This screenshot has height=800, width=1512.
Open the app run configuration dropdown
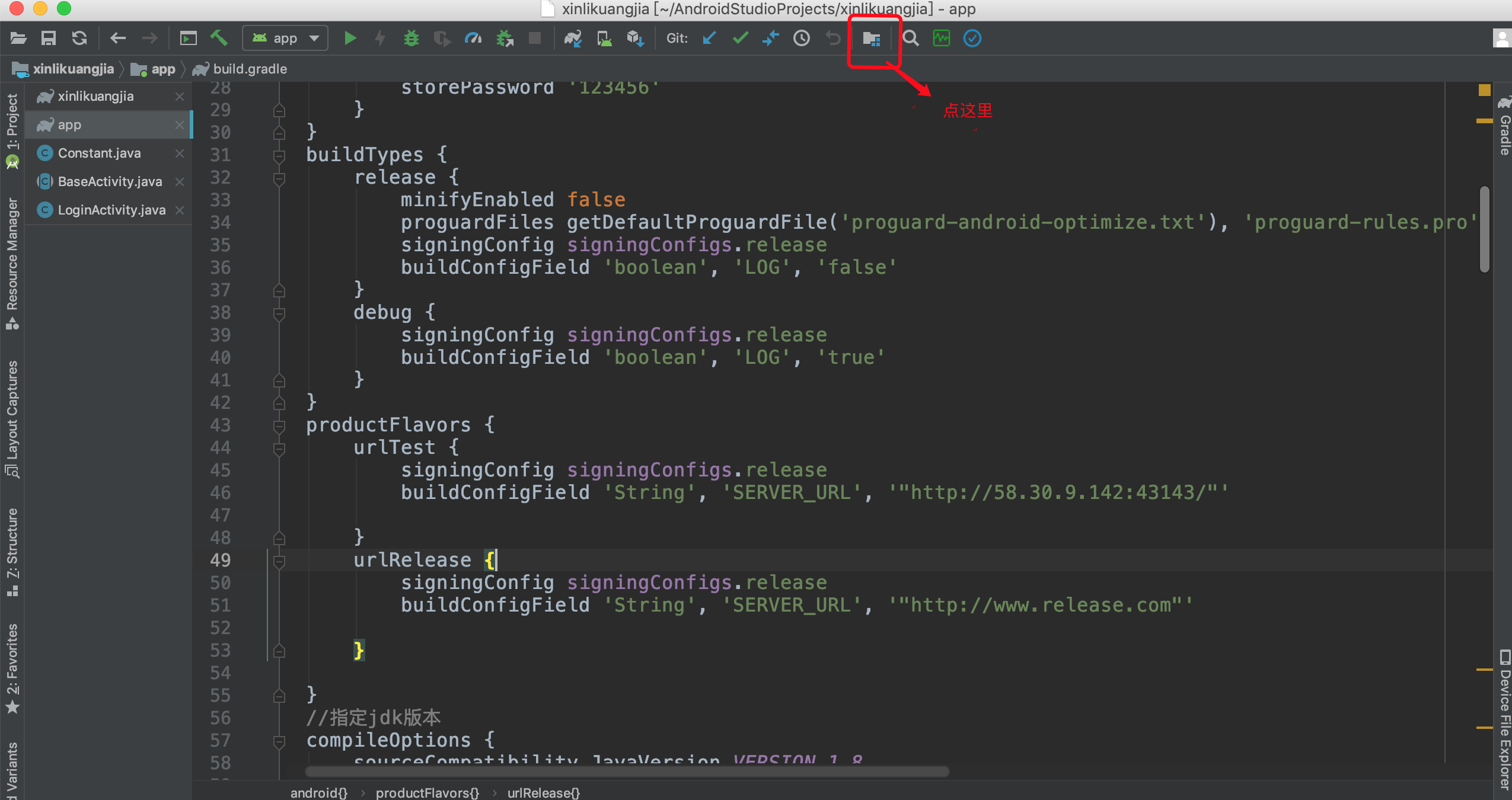(x=285, y=39)
